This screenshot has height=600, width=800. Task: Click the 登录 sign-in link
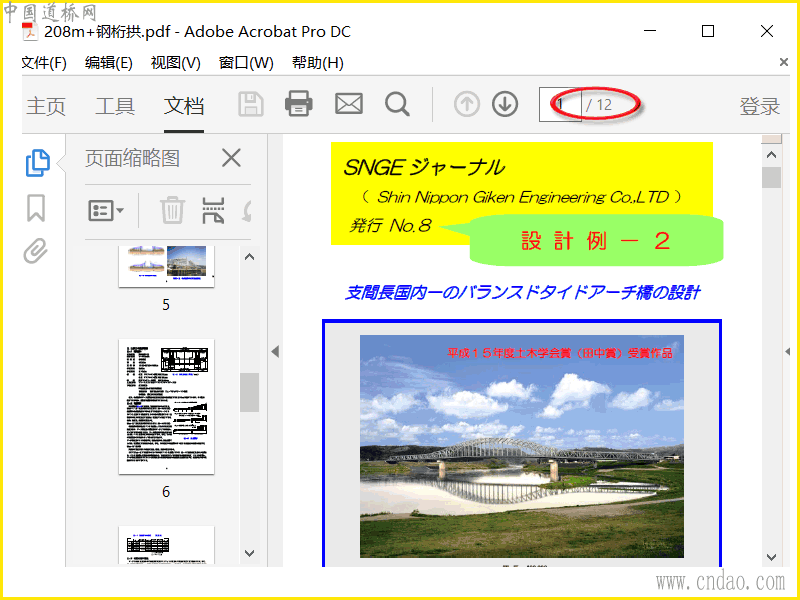pos(760,106)
